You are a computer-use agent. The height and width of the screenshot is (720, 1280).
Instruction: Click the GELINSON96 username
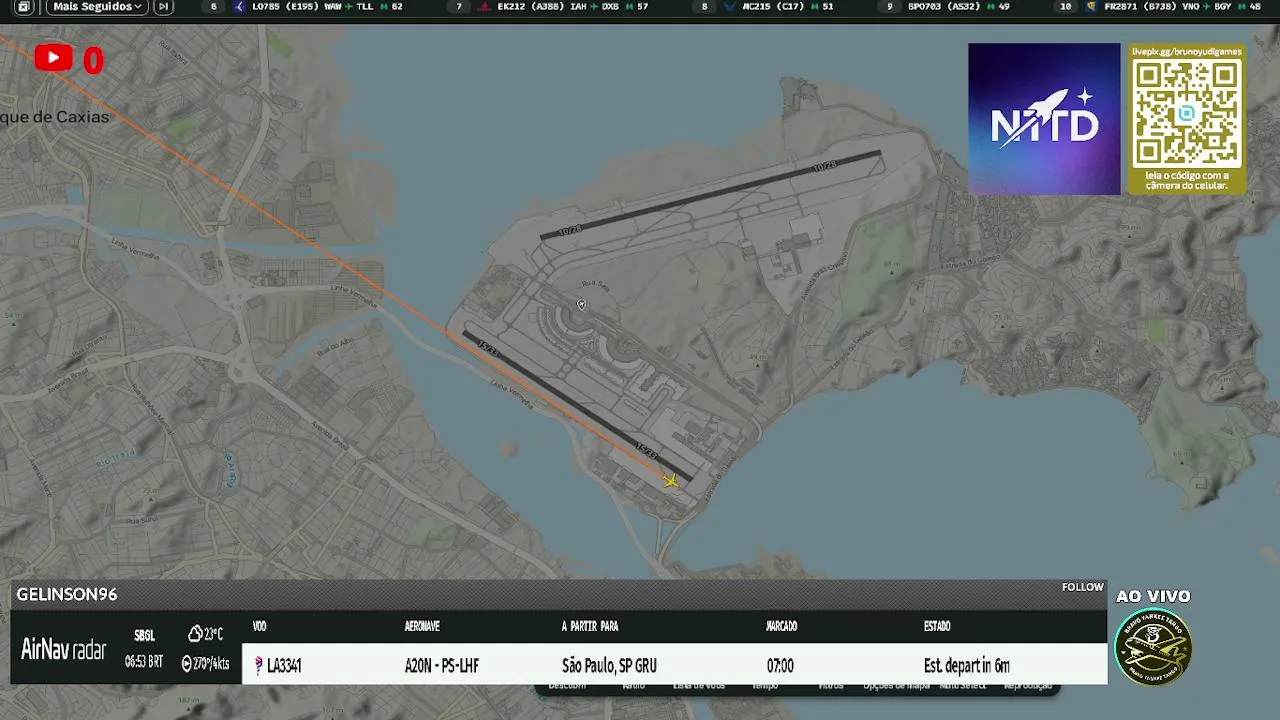(67, 594)
